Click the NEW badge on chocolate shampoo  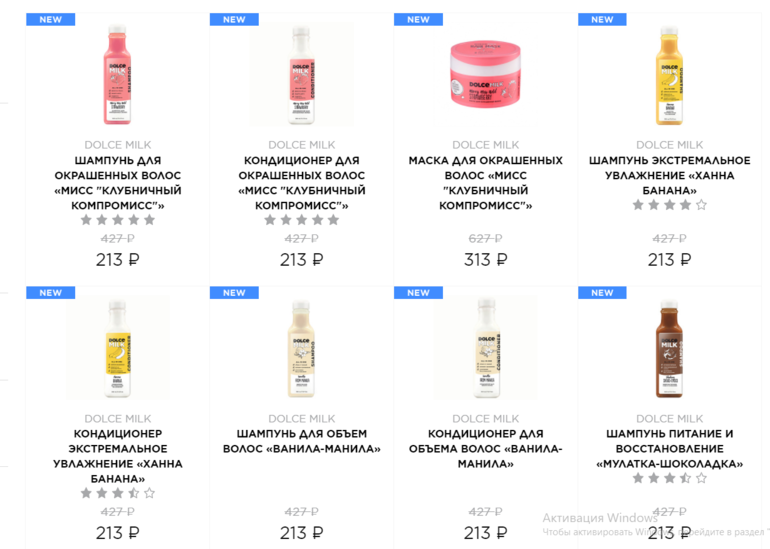click(602, 293)
